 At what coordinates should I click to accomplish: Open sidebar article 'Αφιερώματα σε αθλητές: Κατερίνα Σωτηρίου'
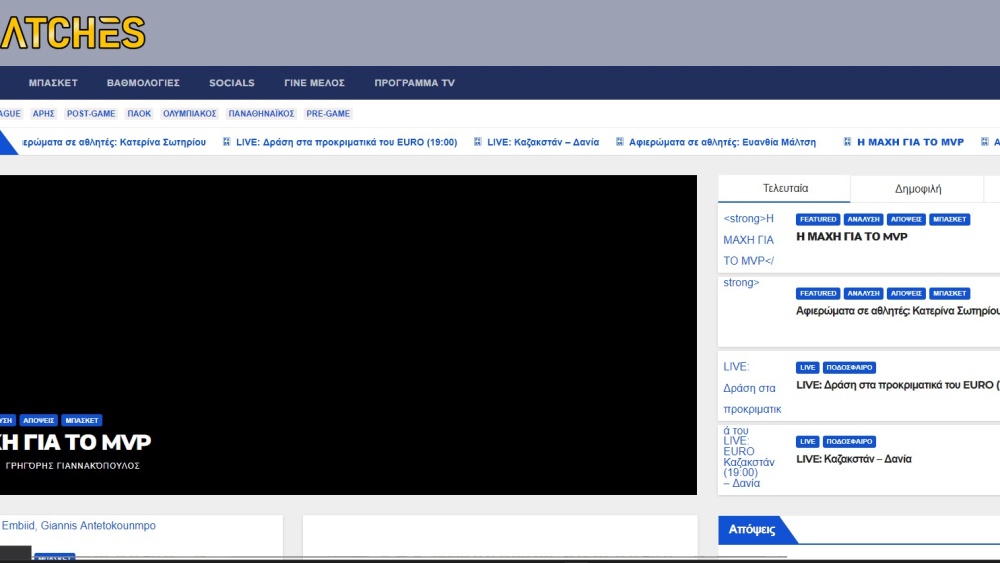[897, 311]
